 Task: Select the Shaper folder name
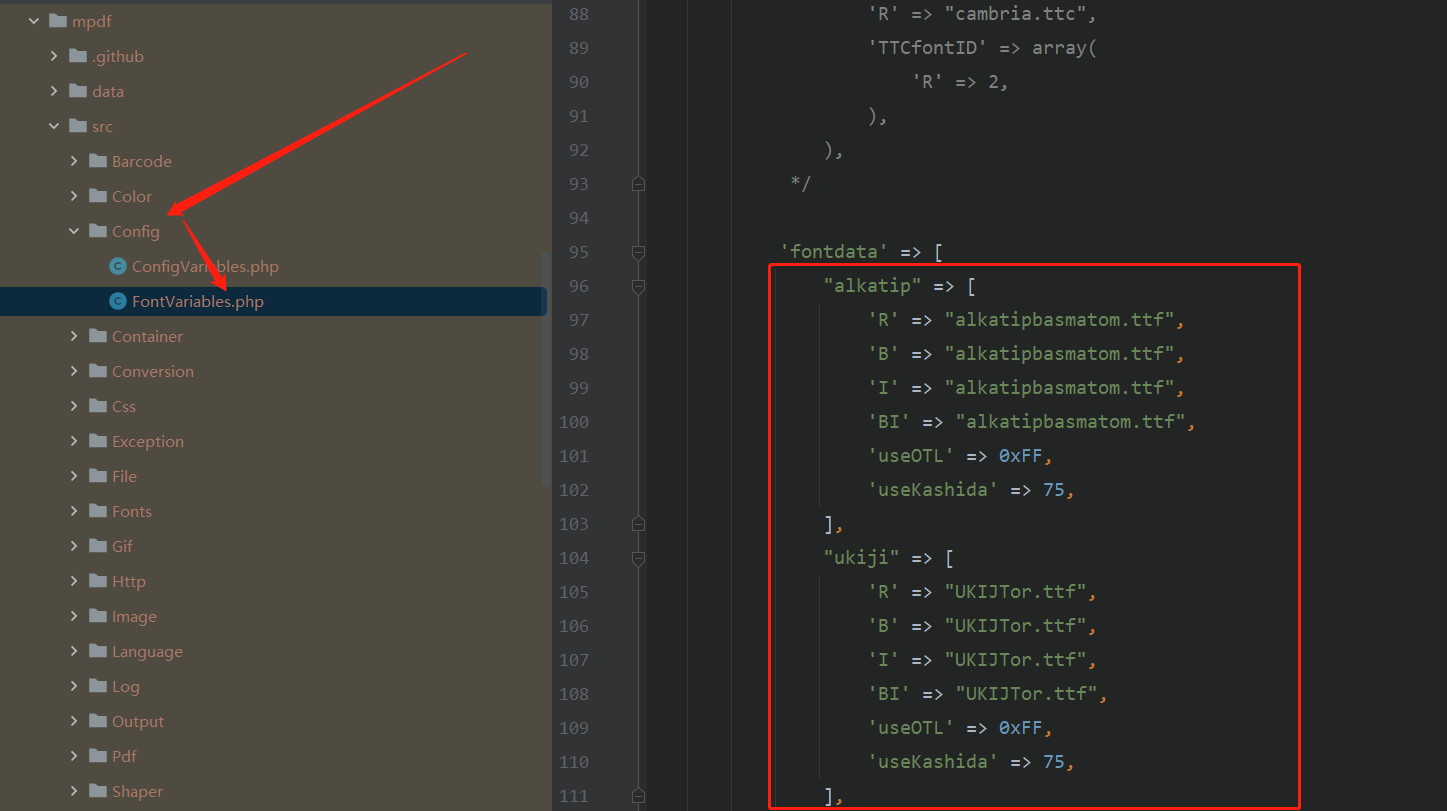coord(137,792)
